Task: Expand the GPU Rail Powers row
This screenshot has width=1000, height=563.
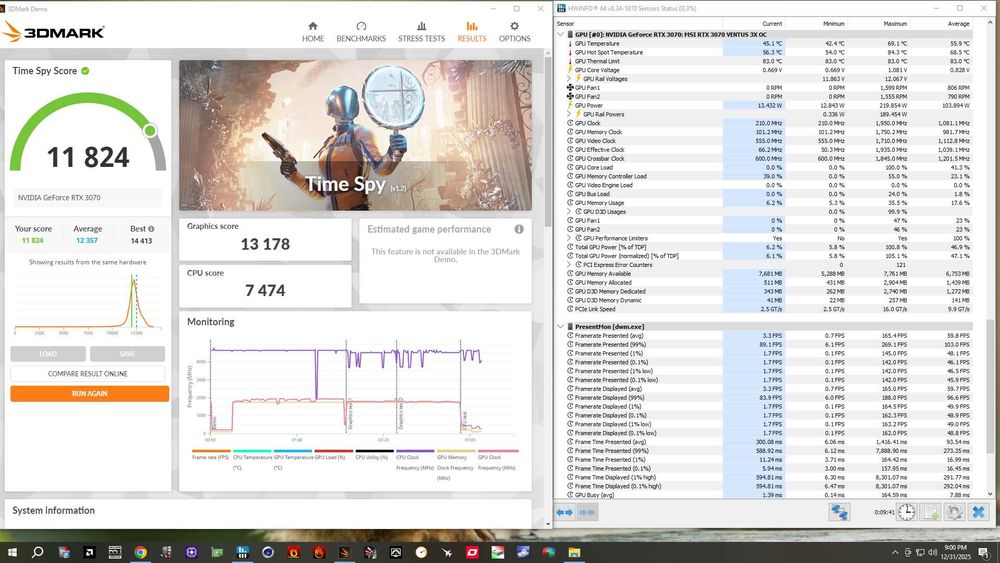Action: click(570, 114)
